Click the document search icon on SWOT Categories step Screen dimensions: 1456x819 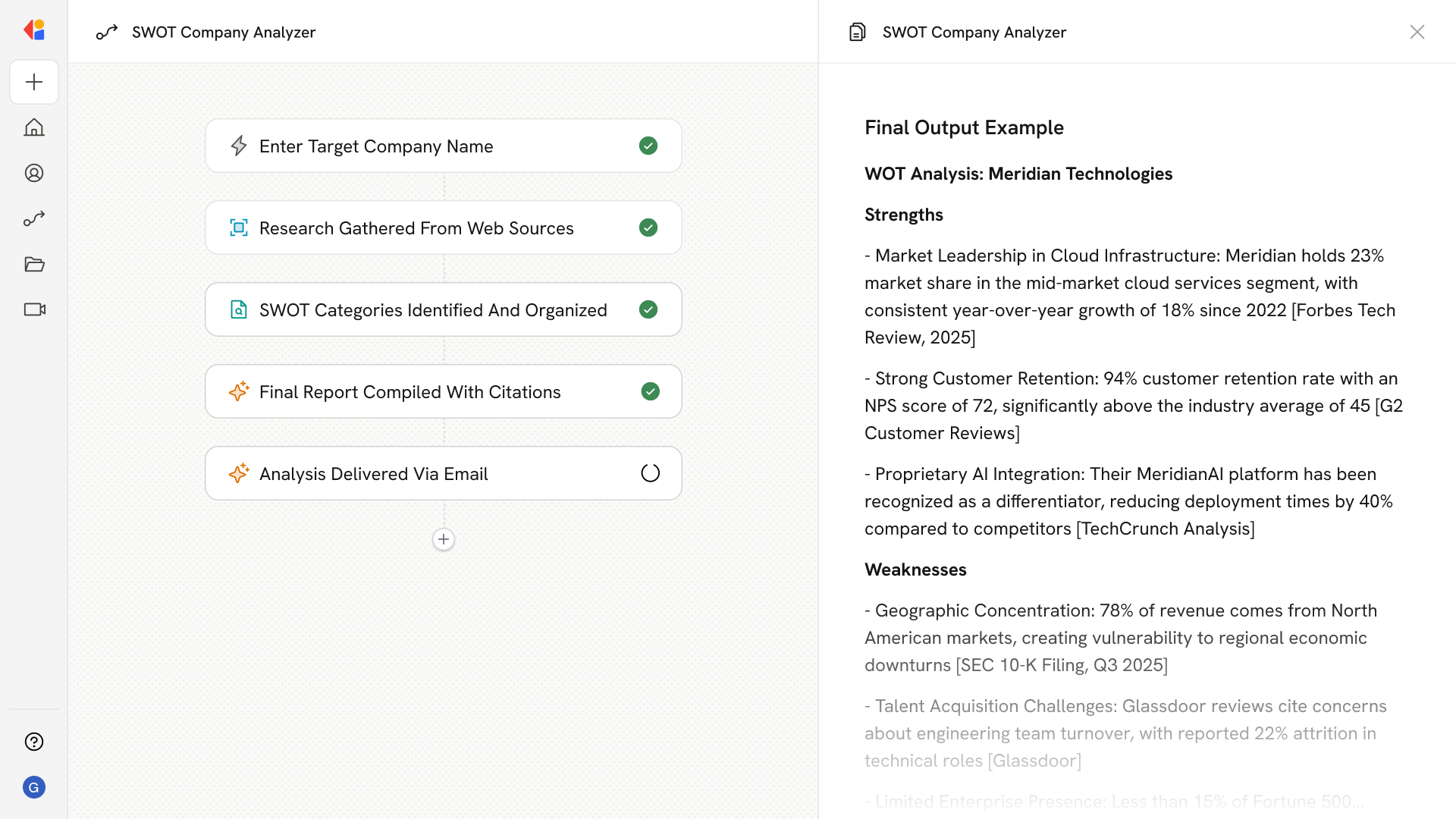(x=239, y=309)
